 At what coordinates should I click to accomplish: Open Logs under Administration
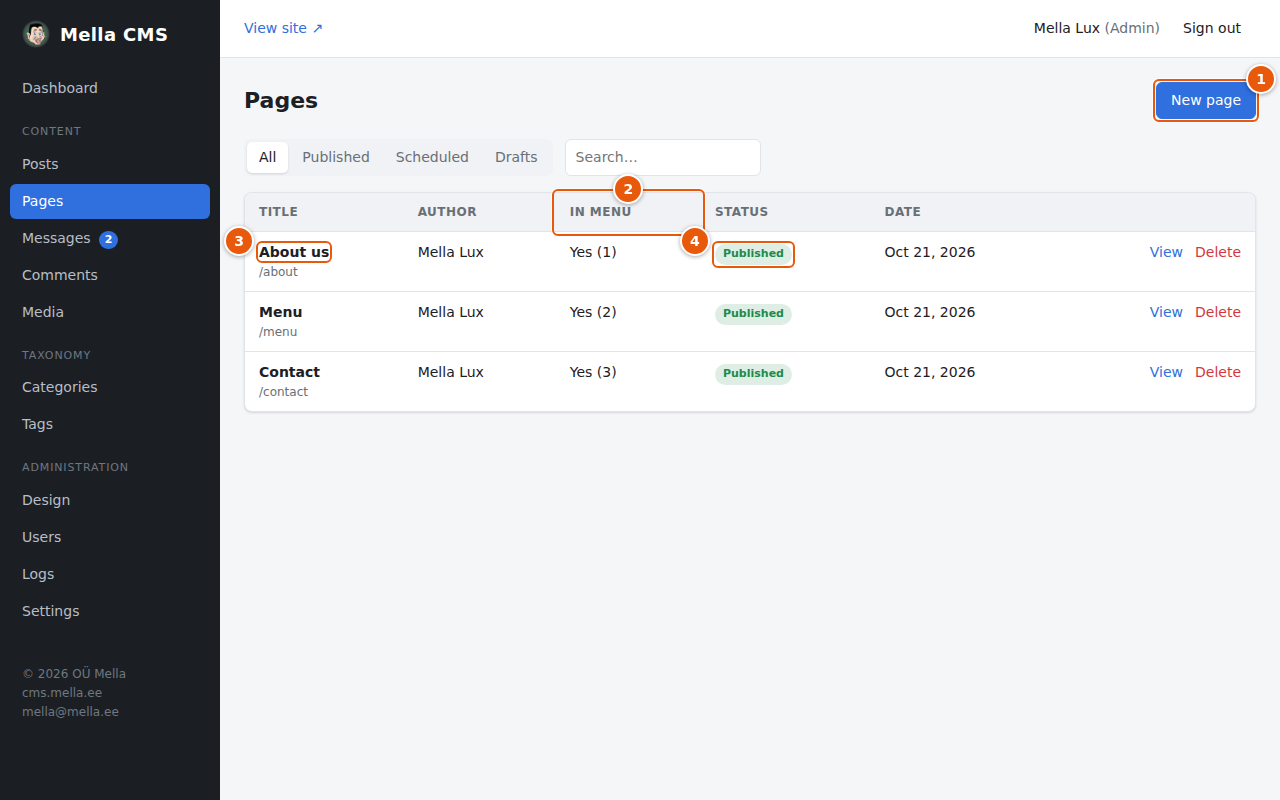(x=110, y=574)
